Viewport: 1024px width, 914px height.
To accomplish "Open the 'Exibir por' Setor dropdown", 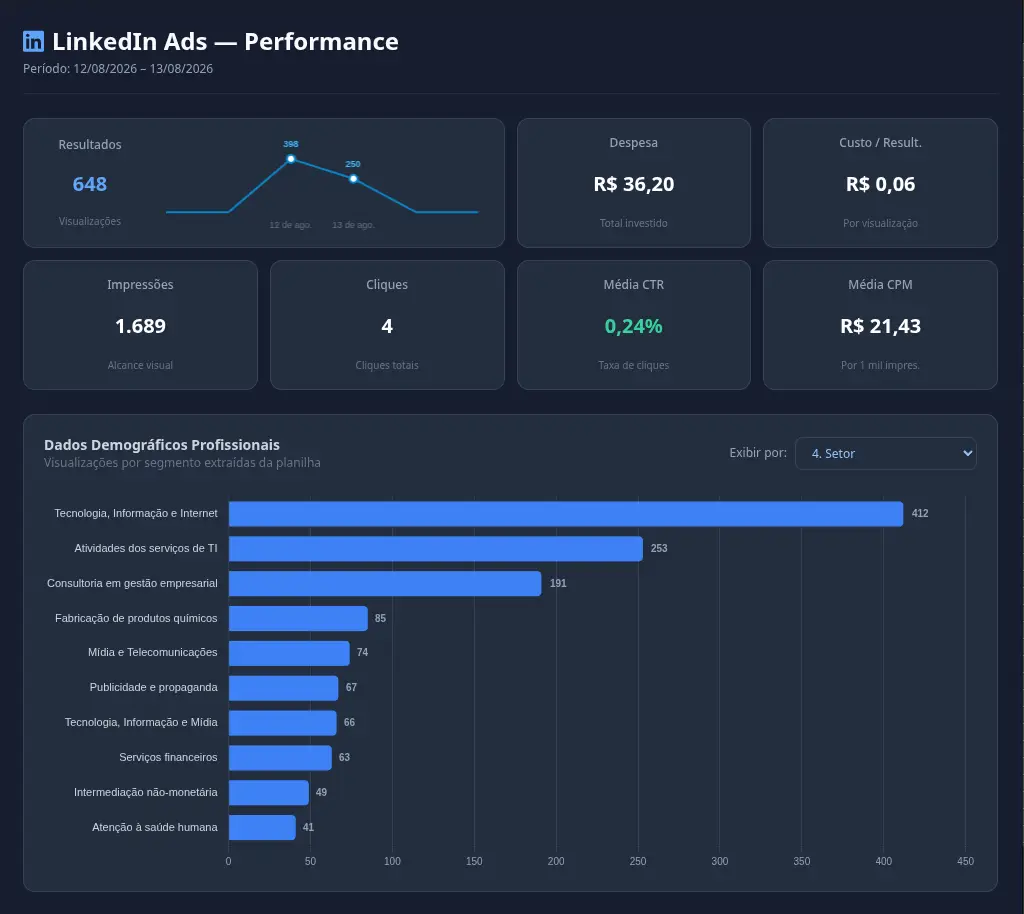I will tap(885, 453).
